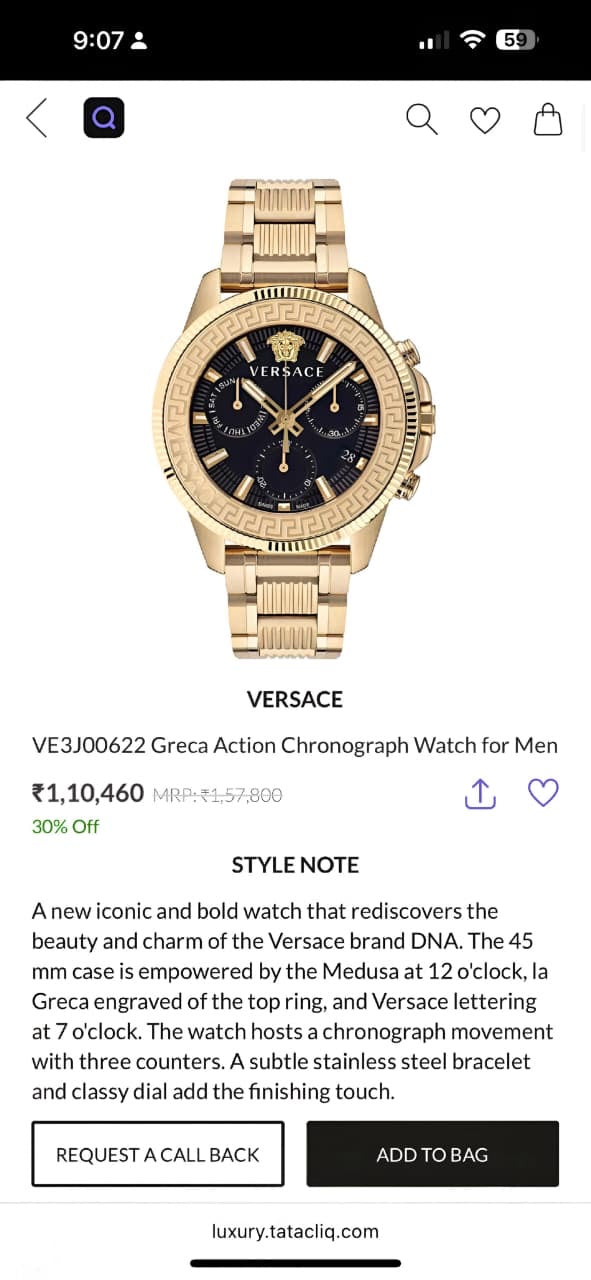Tap the VERSACE brand name
This screenshot has width=591, height=1280.
pyautogui.click(x=294, y=699)
